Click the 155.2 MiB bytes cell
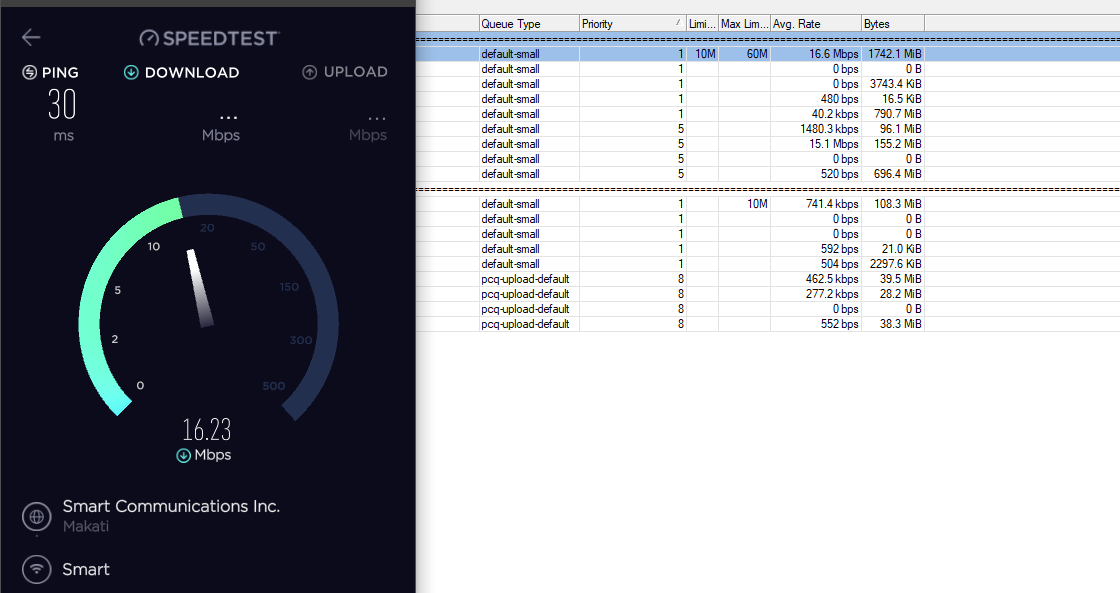The height and width of the screenshot is (593, 1120). (x=893, y=144)
